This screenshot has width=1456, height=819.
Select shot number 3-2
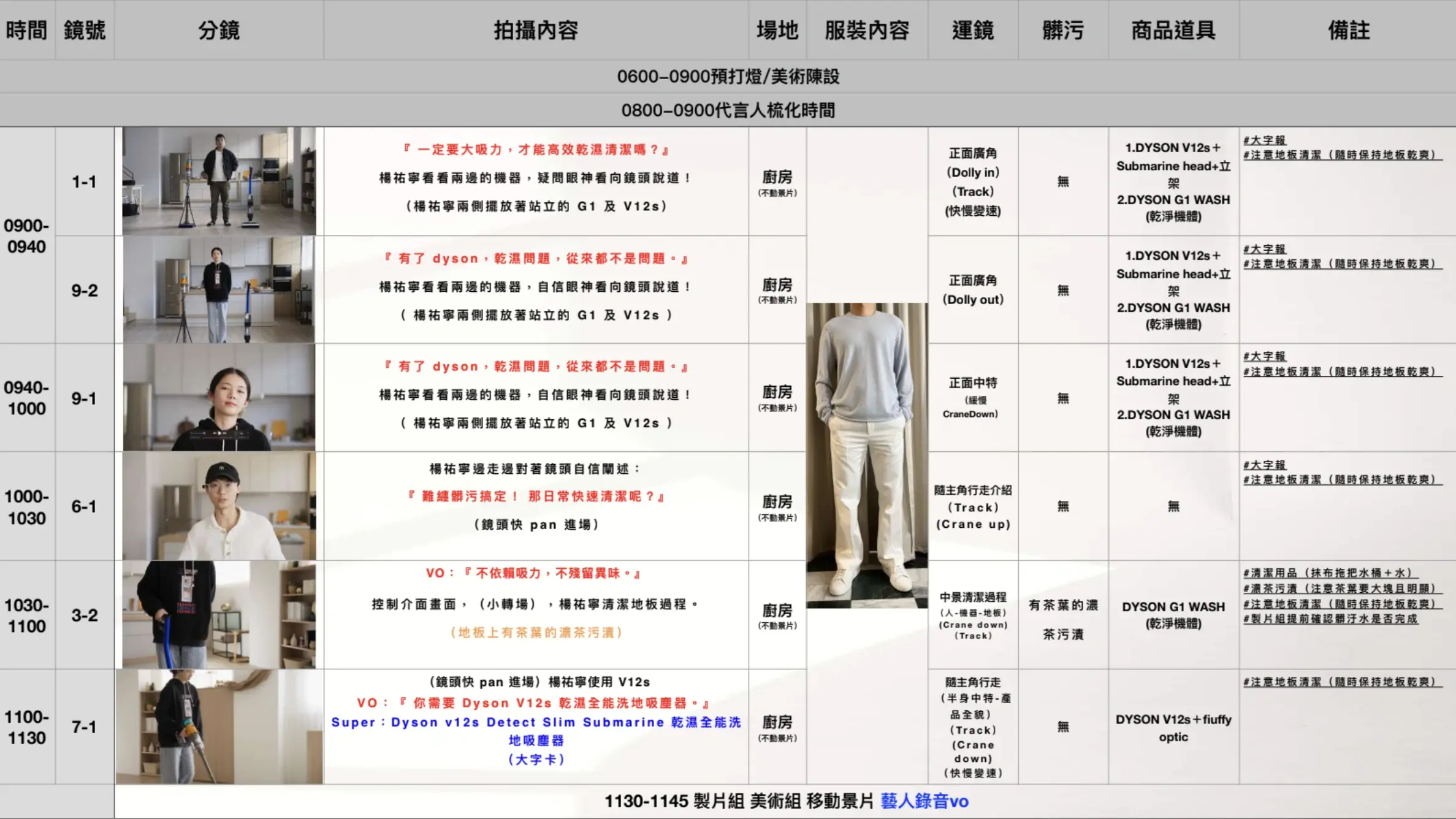(84, 615)
